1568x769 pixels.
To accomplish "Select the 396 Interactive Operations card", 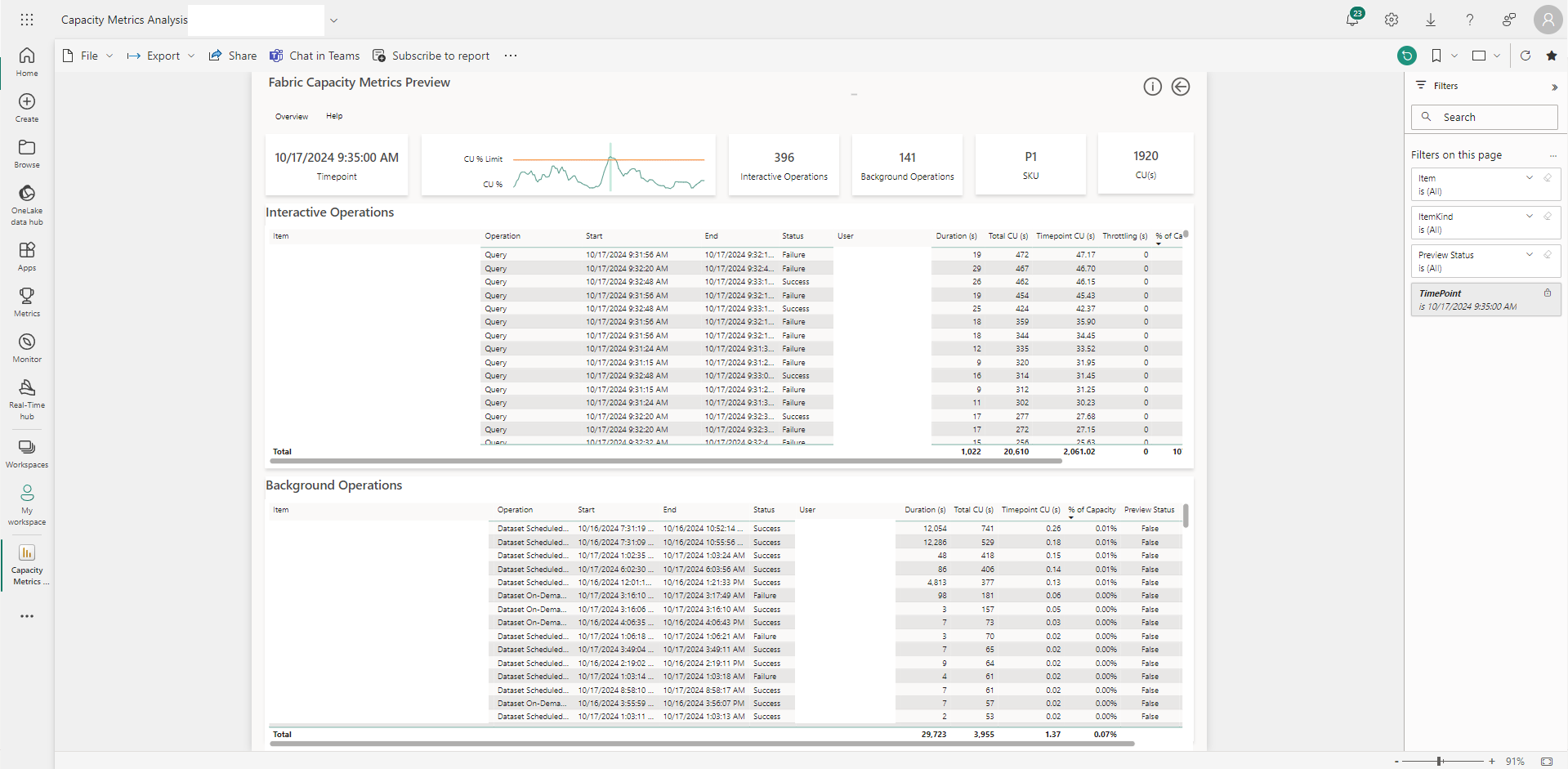I will pos(784,165).
